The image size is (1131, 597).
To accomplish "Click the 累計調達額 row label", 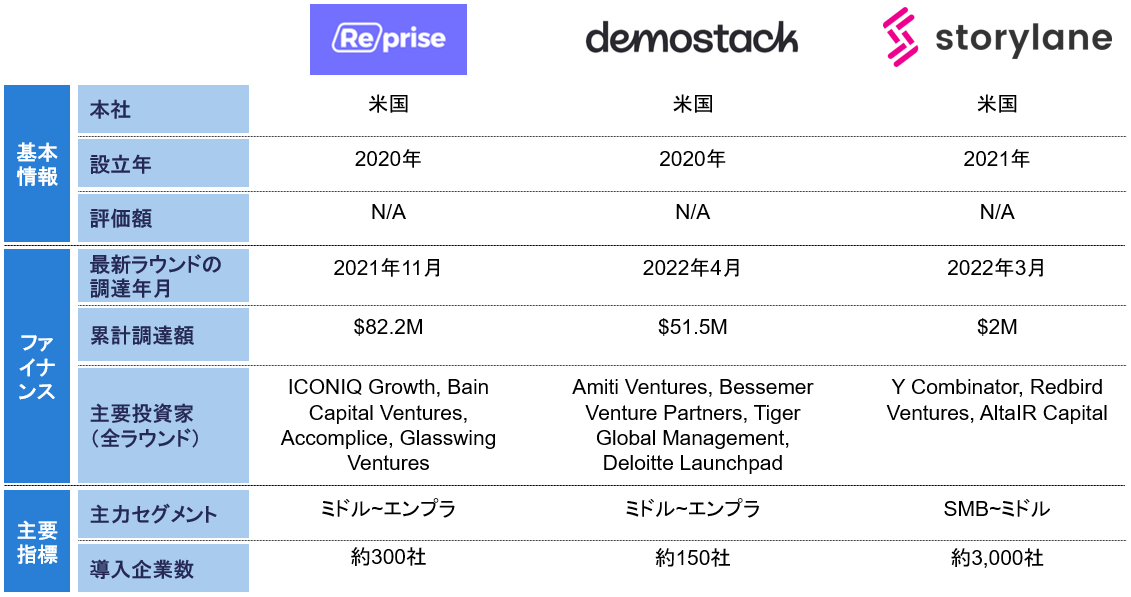I will (164, 335).
